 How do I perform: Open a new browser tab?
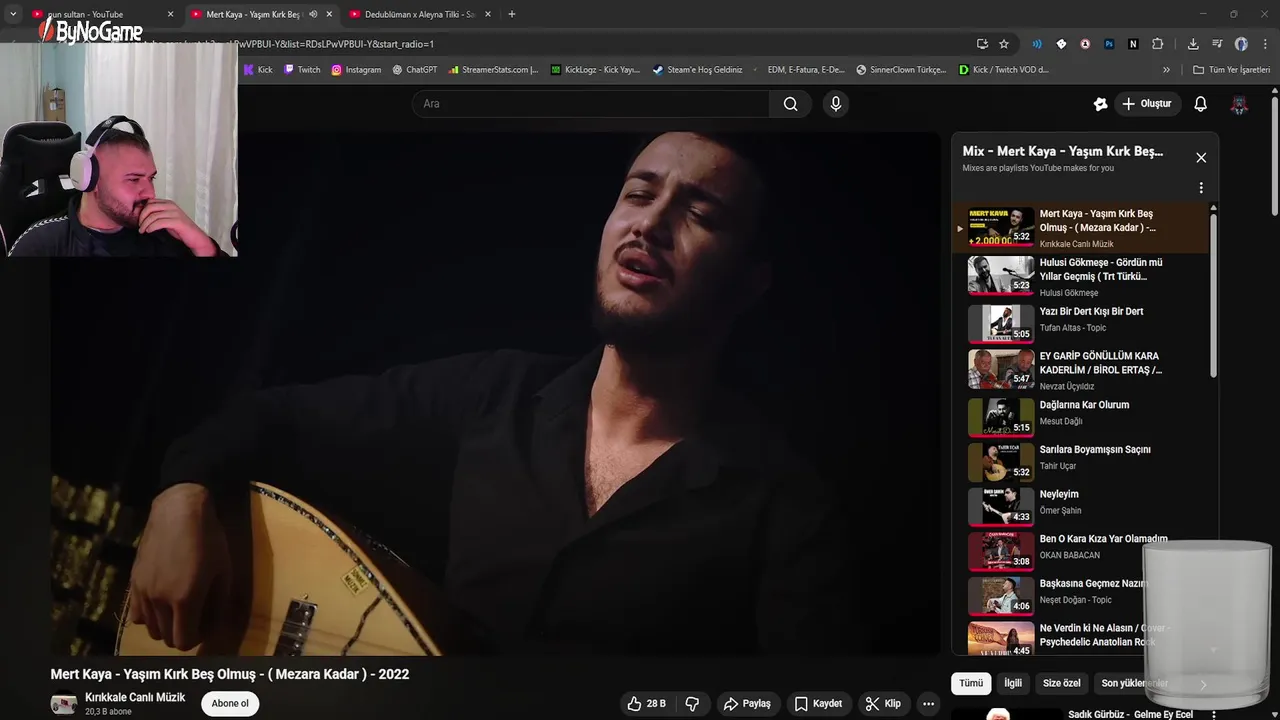click(x=512, y=14)
